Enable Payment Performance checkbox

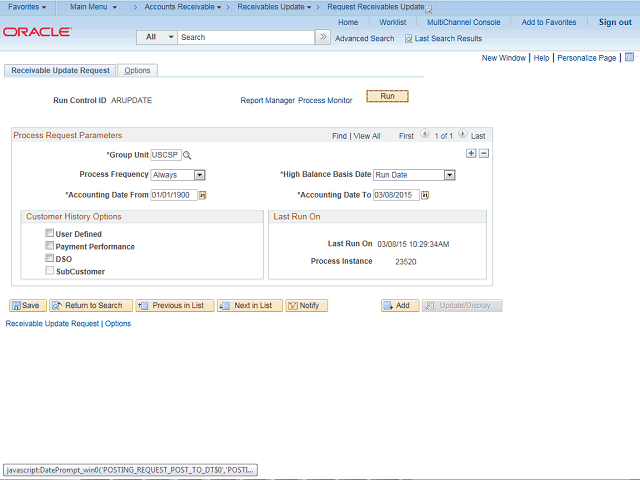[49, 246]
